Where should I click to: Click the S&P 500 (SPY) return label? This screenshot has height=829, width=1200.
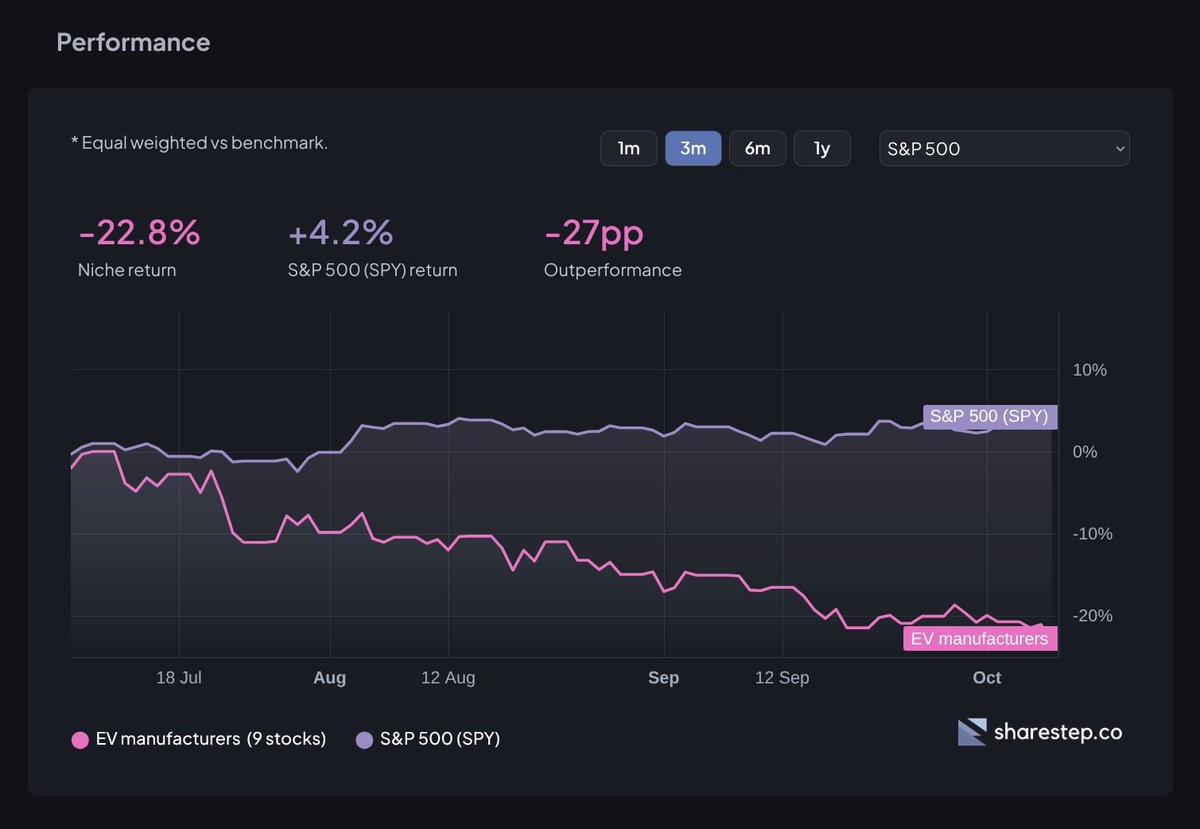(x=372, y=270)
